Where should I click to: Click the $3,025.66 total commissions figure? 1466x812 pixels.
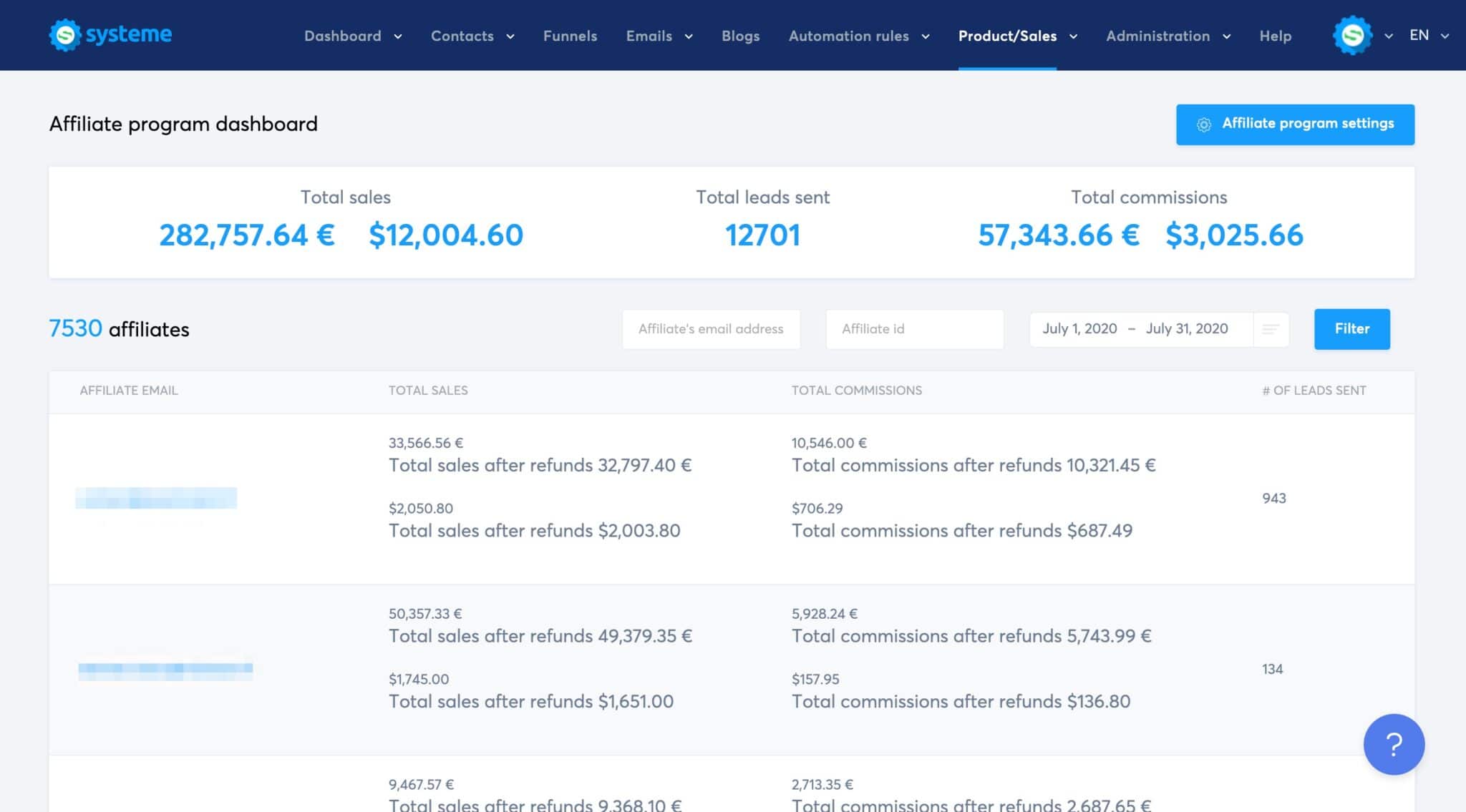pyautogui.click(x=1234, y=235)
